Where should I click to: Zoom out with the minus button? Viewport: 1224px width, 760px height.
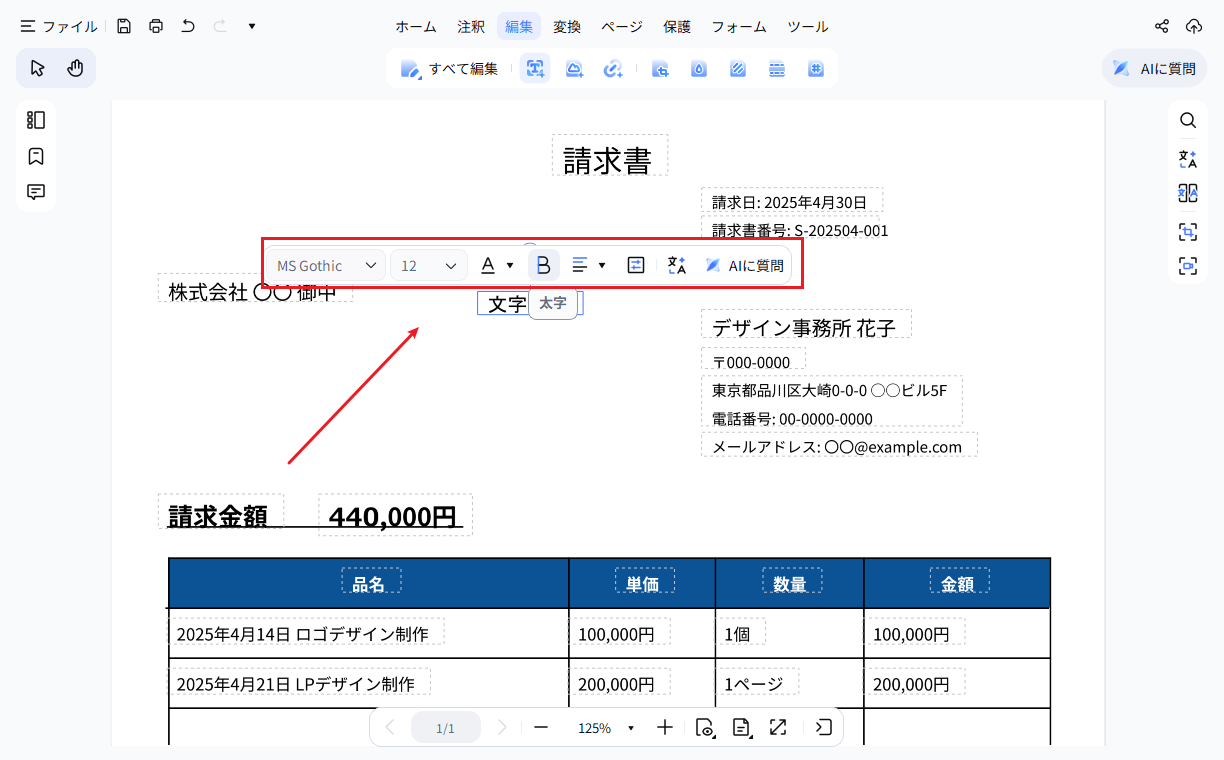coord(541,728)
